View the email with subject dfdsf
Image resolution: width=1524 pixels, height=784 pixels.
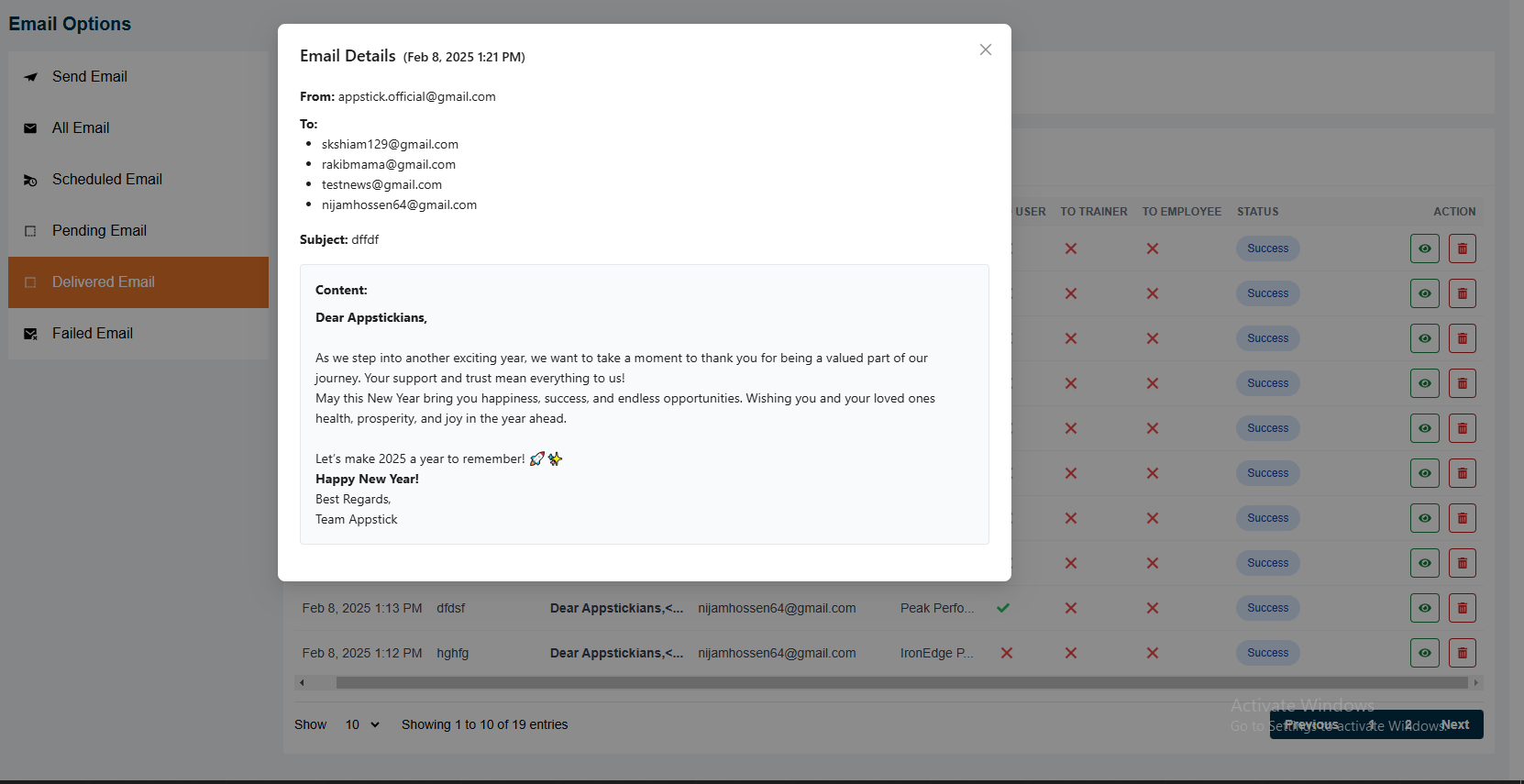[x=1424, y=608]
